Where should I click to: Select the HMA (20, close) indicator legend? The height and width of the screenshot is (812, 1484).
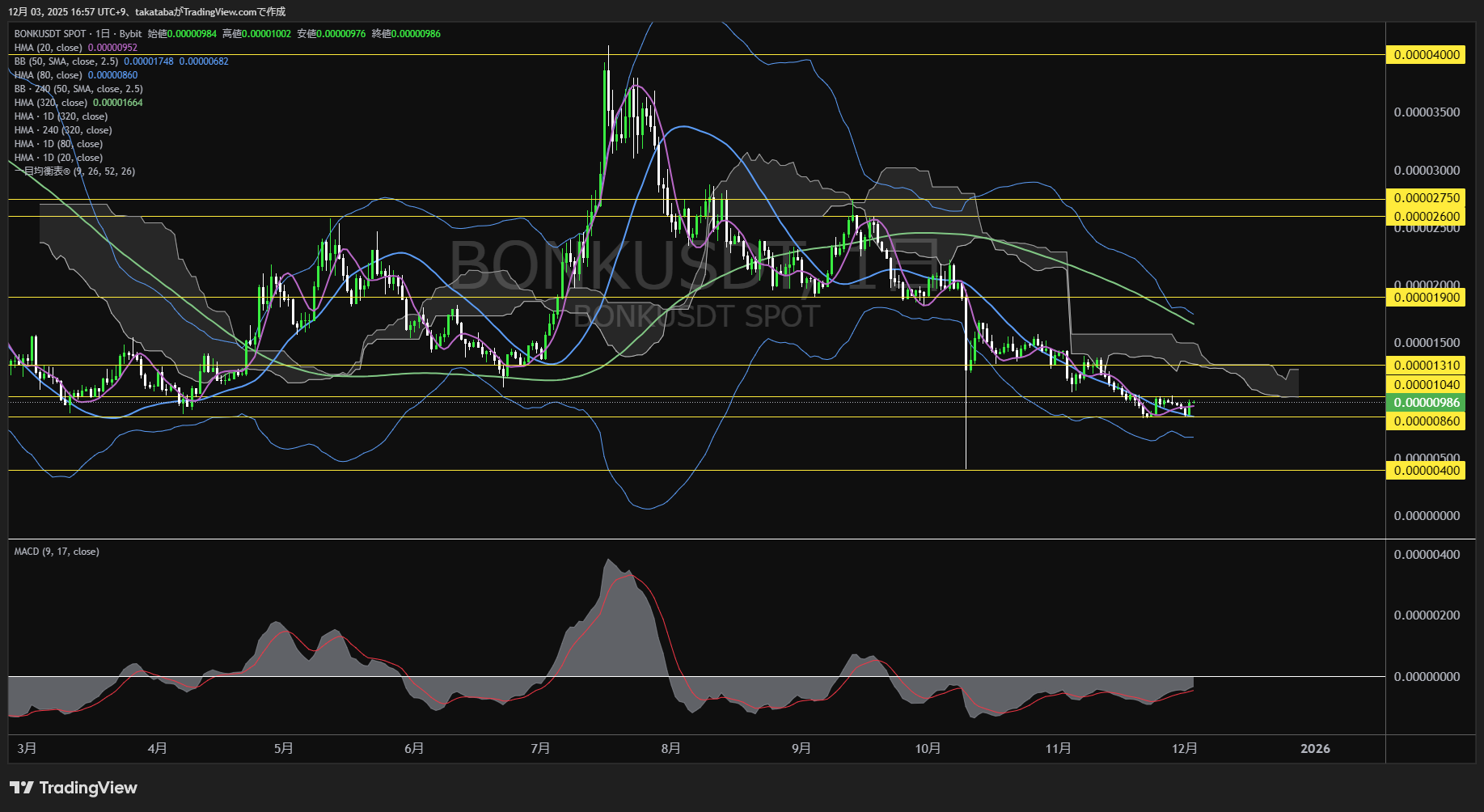pyautogui.click(x=48, y=48)
